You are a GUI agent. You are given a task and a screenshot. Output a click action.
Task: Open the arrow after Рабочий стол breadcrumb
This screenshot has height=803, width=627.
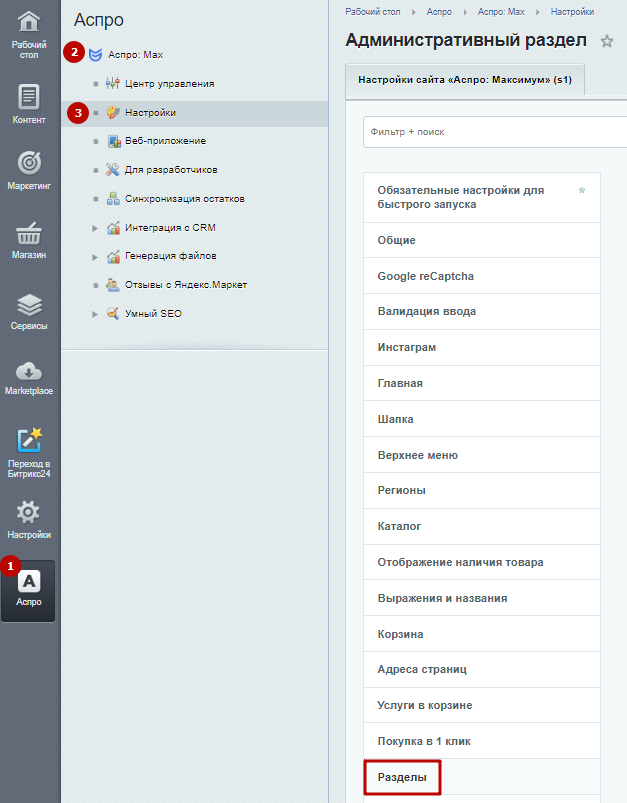[x=414, y=12]
